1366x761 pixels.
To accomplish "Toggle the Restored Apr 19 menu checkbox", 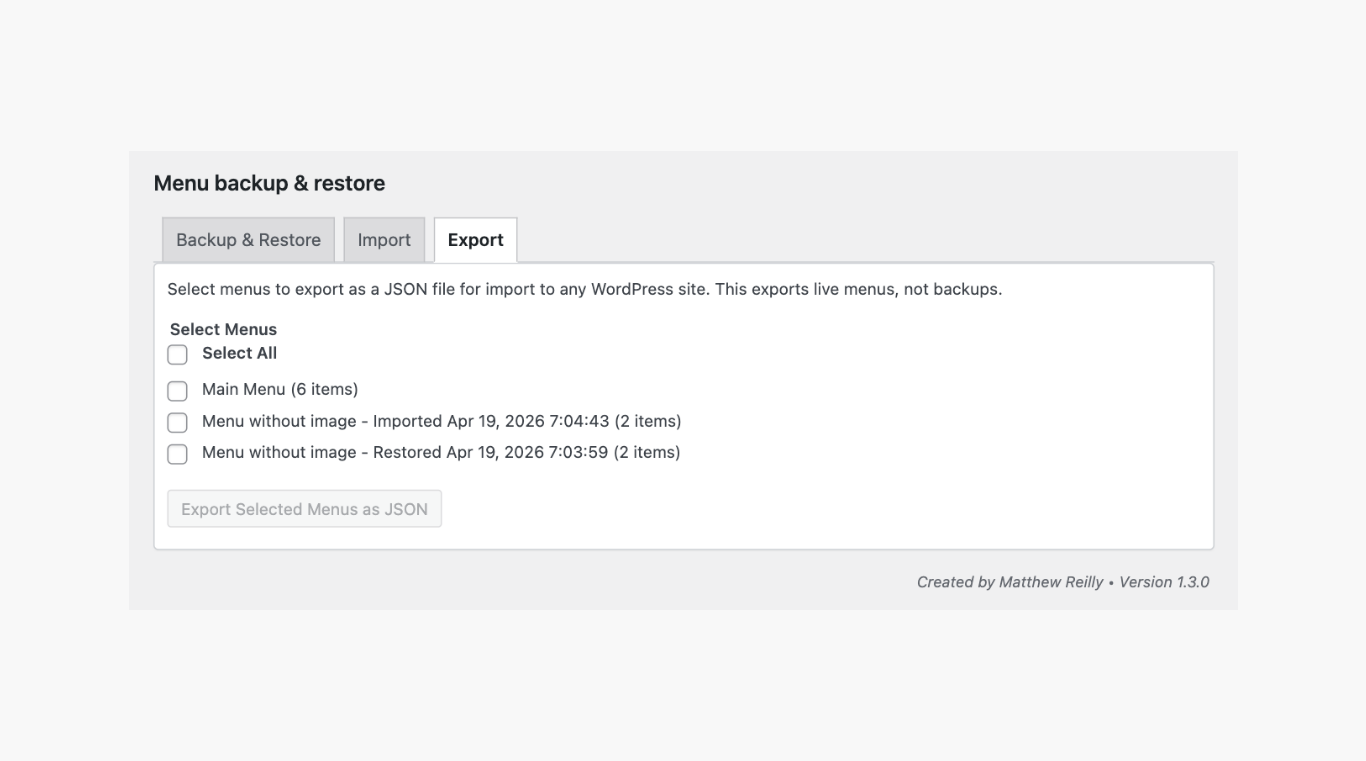I will pos(177,454).
